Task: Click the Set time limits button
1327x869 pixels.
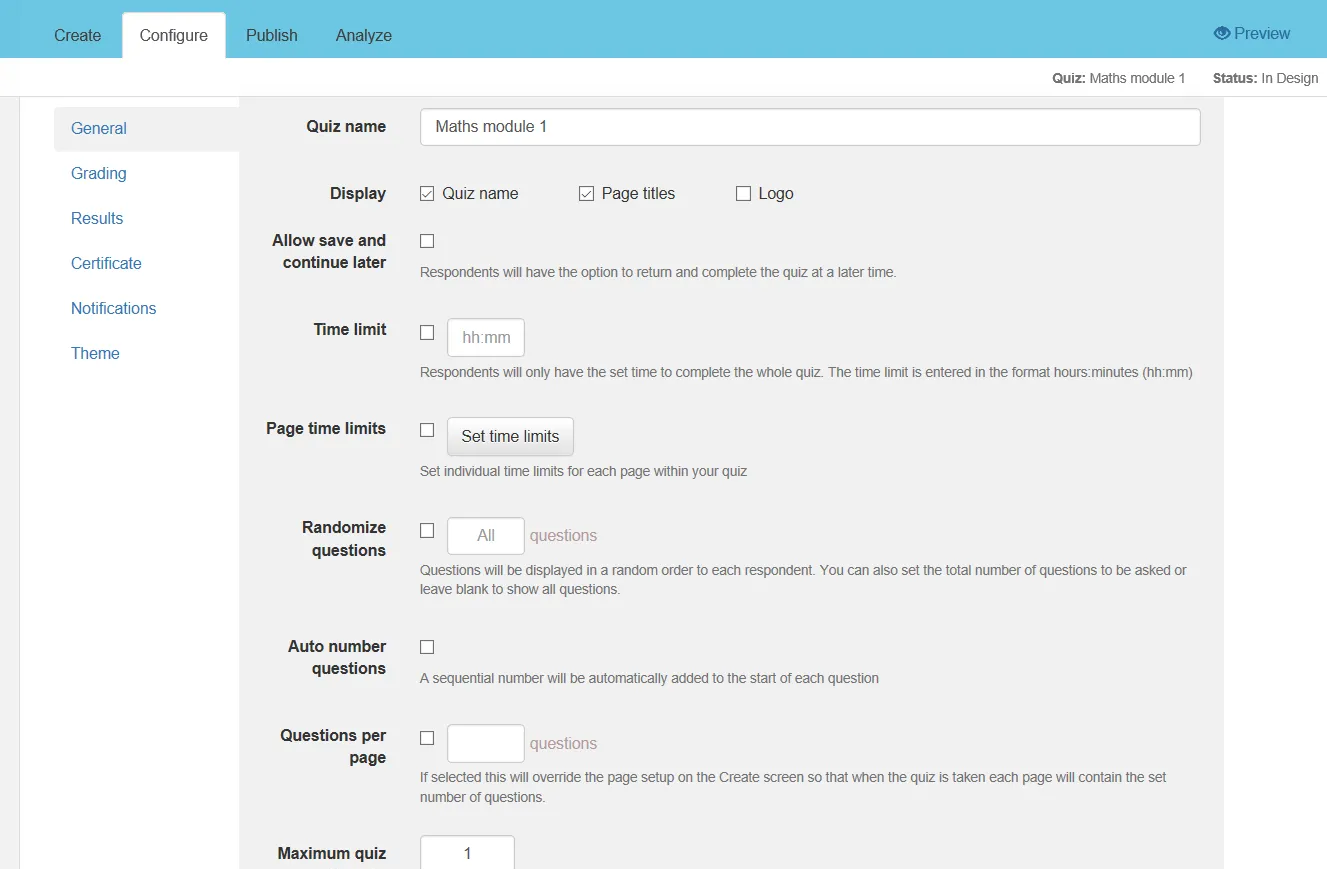Action: pyautogui.click(x=510, y=436)
